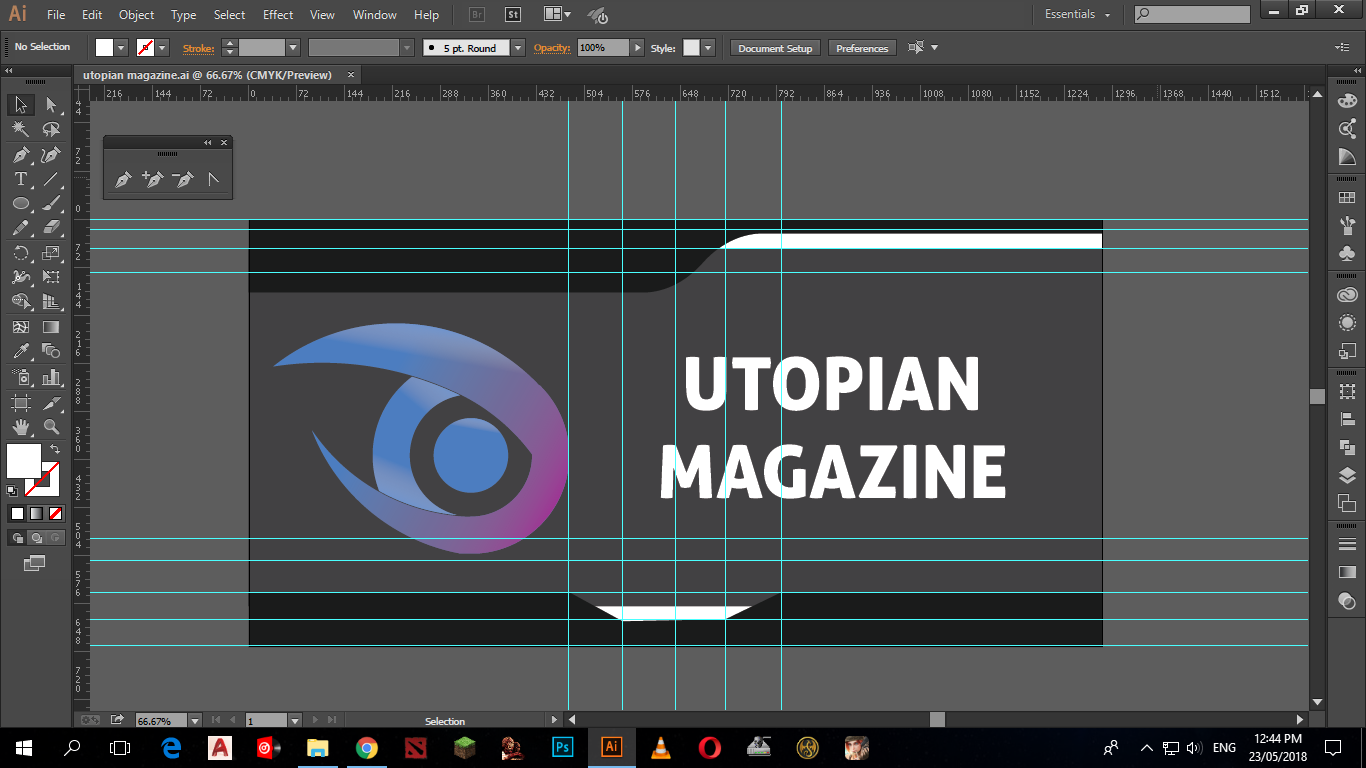Image resolution: width=1366 pixels, height=768 pixels.
Task: Swap fill and stroke colors
Action: coord(54,450)
